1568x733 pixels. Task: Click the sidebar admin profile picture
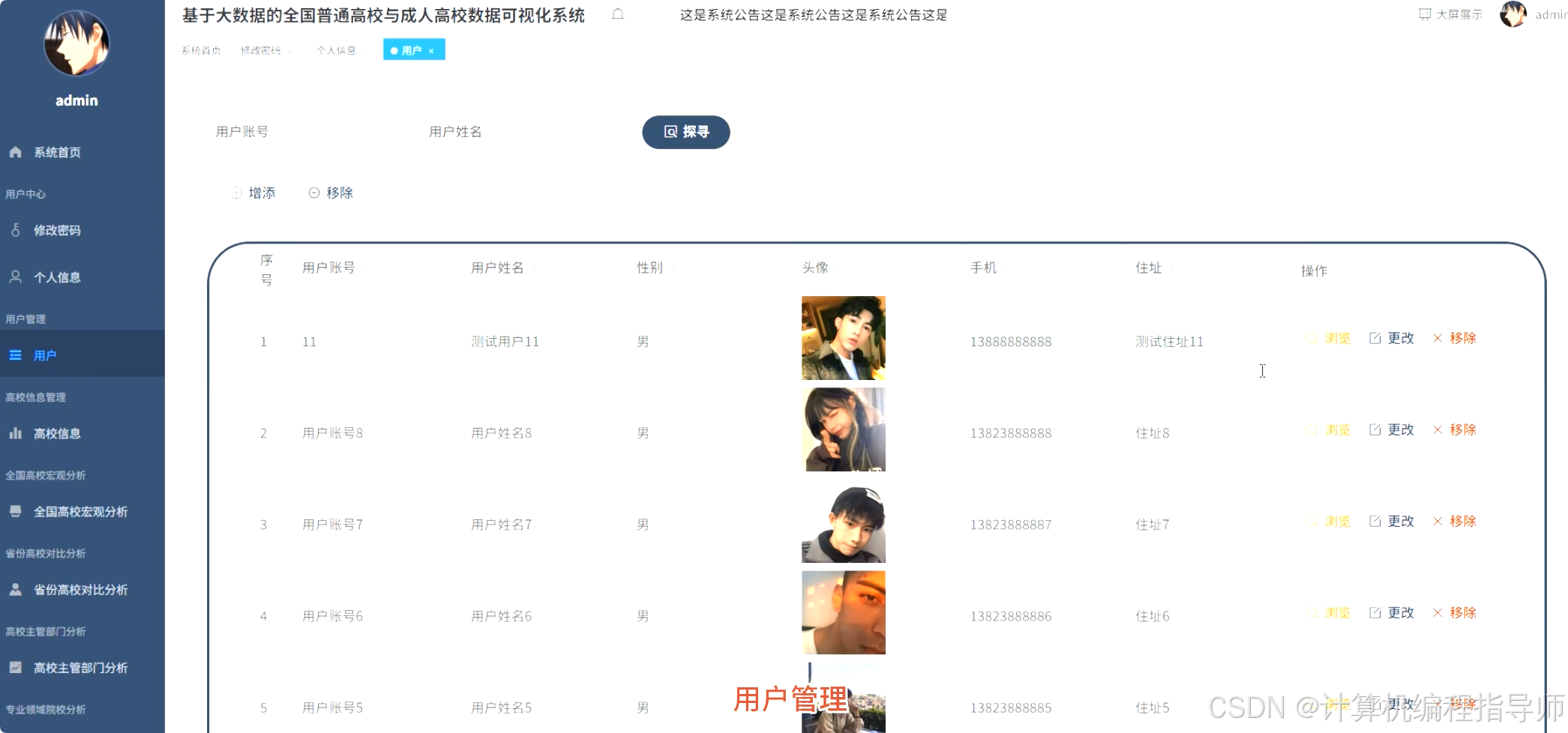76,43
